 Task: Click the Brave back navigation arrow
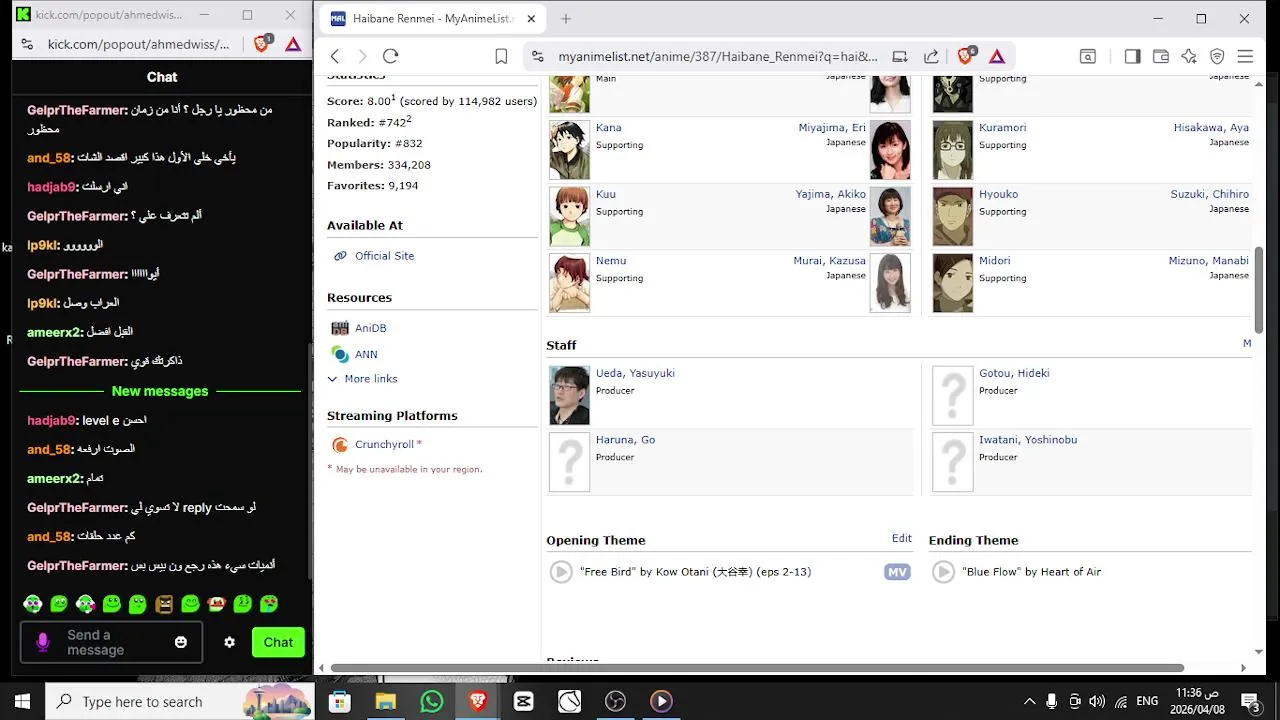click(335, 57)
